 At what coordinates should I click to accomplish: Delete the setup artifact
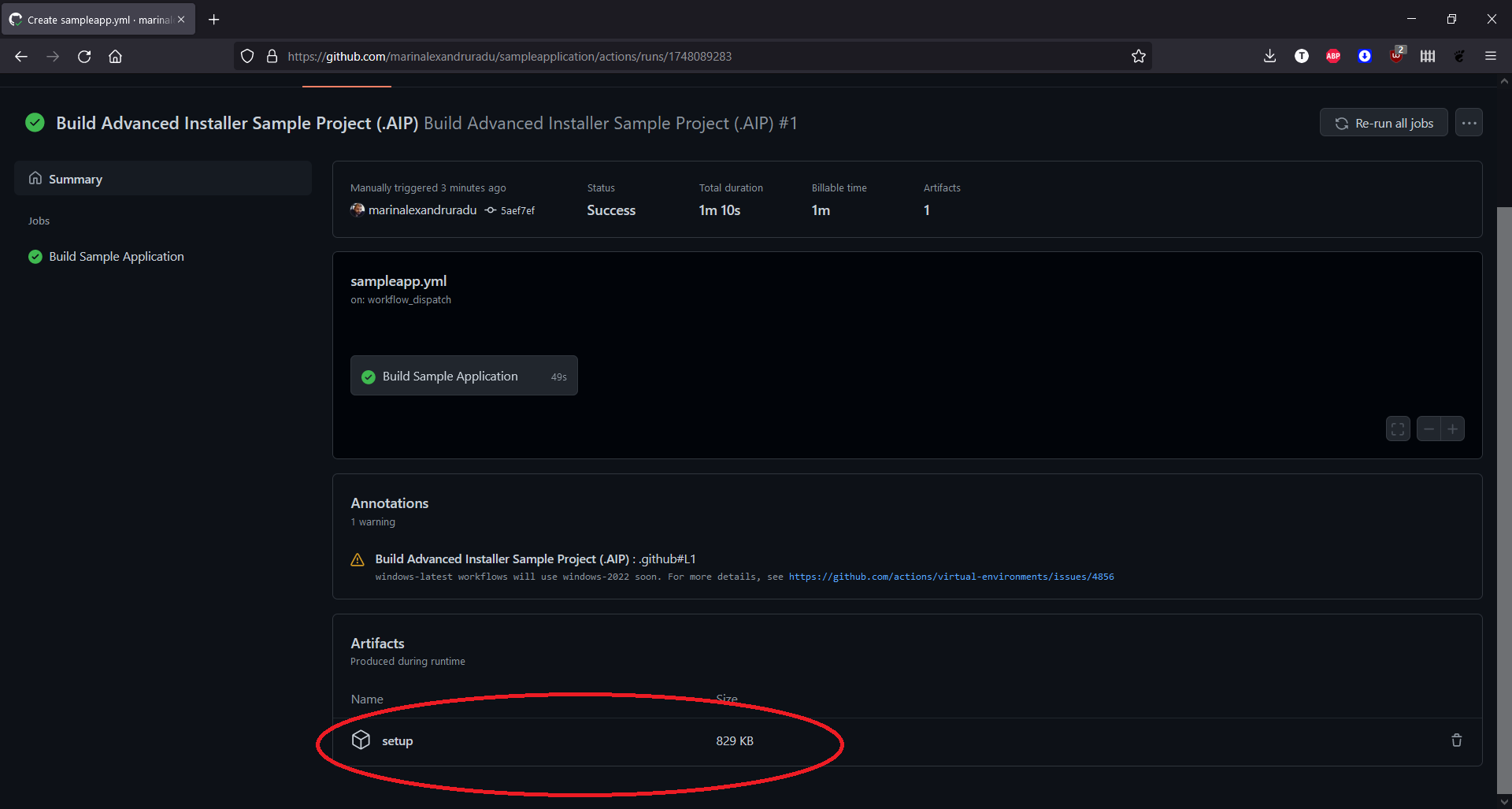(1457, 740)
